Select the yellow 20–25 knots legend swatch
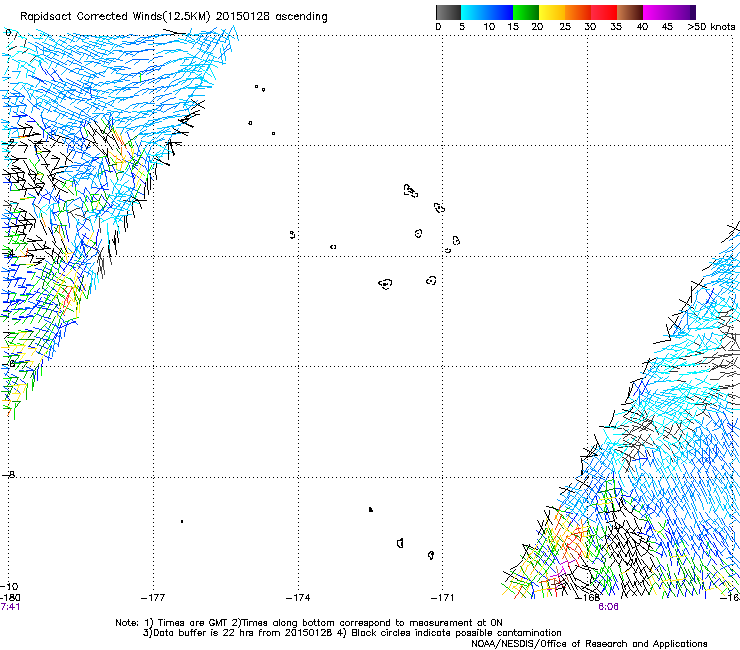This screenshot has height=650, width=740. pyautogui.click(x=552, y=12)
